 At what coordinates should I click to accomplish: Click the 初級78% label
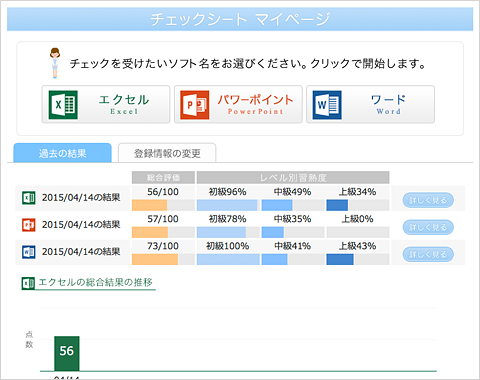tap(228, 219)
